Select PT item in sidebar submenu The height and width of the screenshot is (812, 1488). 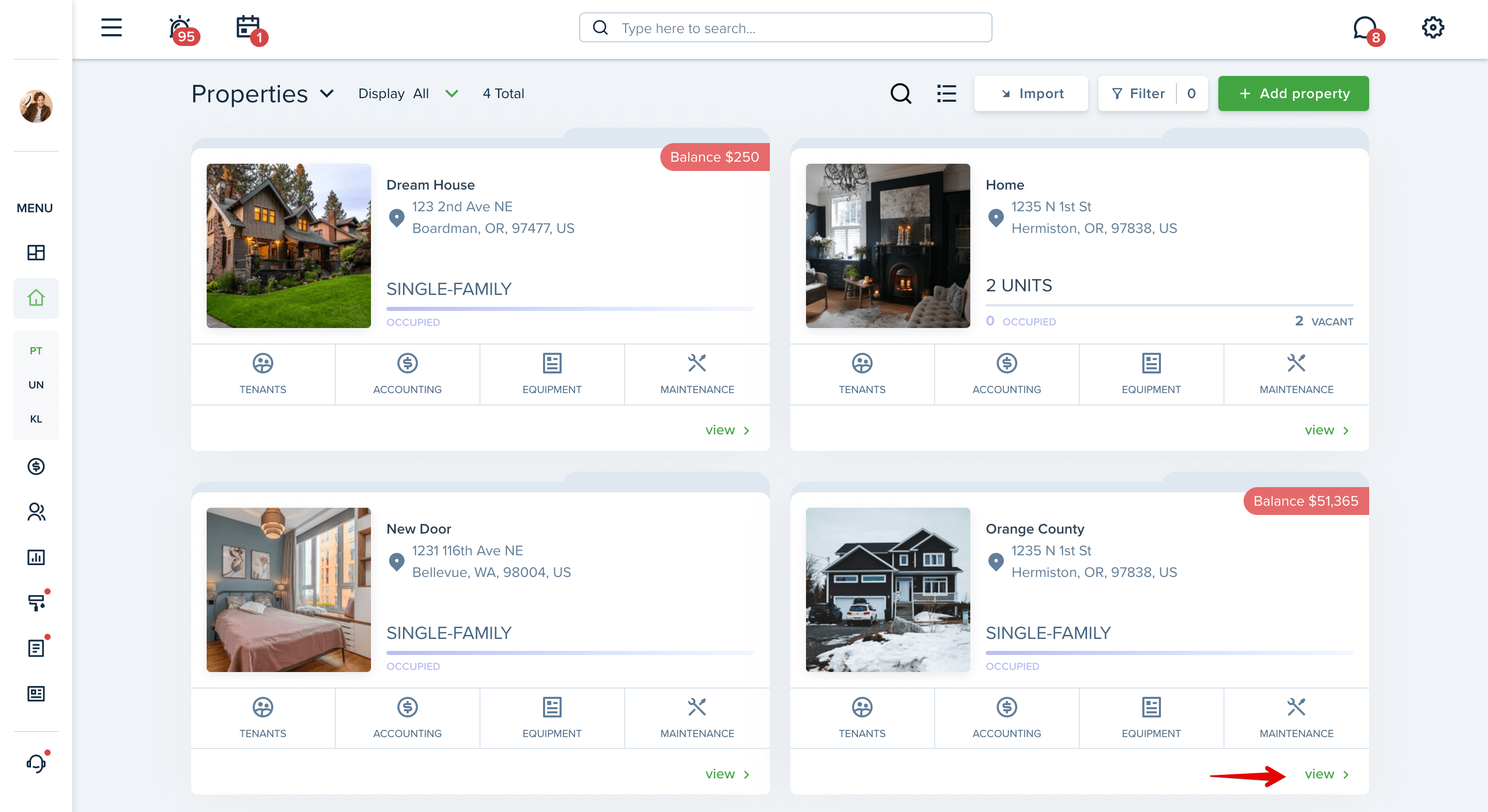36,351
